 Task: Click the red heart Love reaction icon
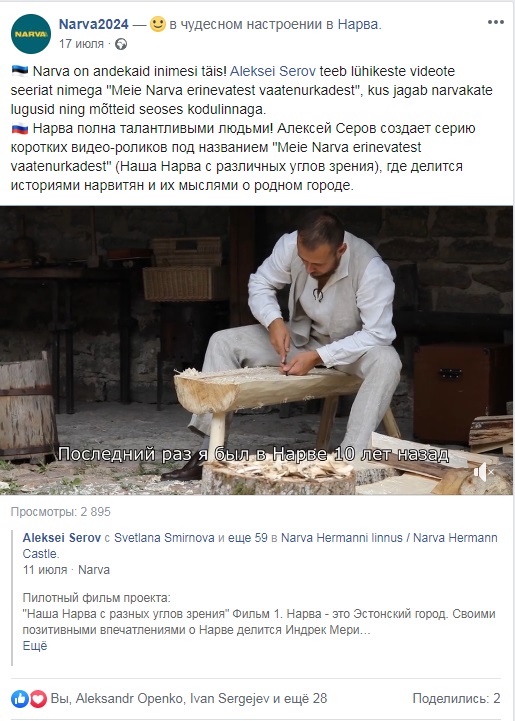38,699
